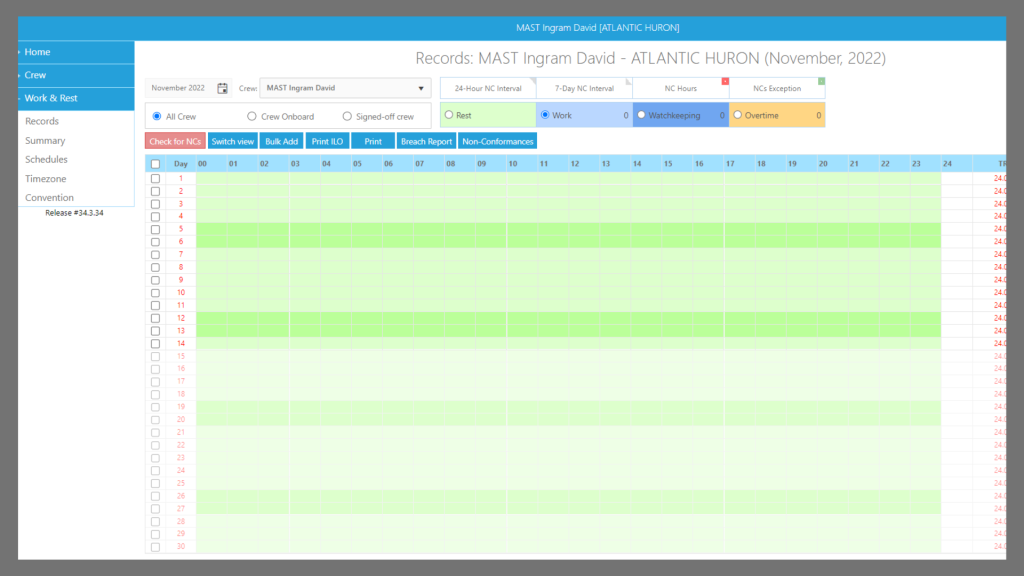Click the hour 24 column header

[x=957, y=164]
